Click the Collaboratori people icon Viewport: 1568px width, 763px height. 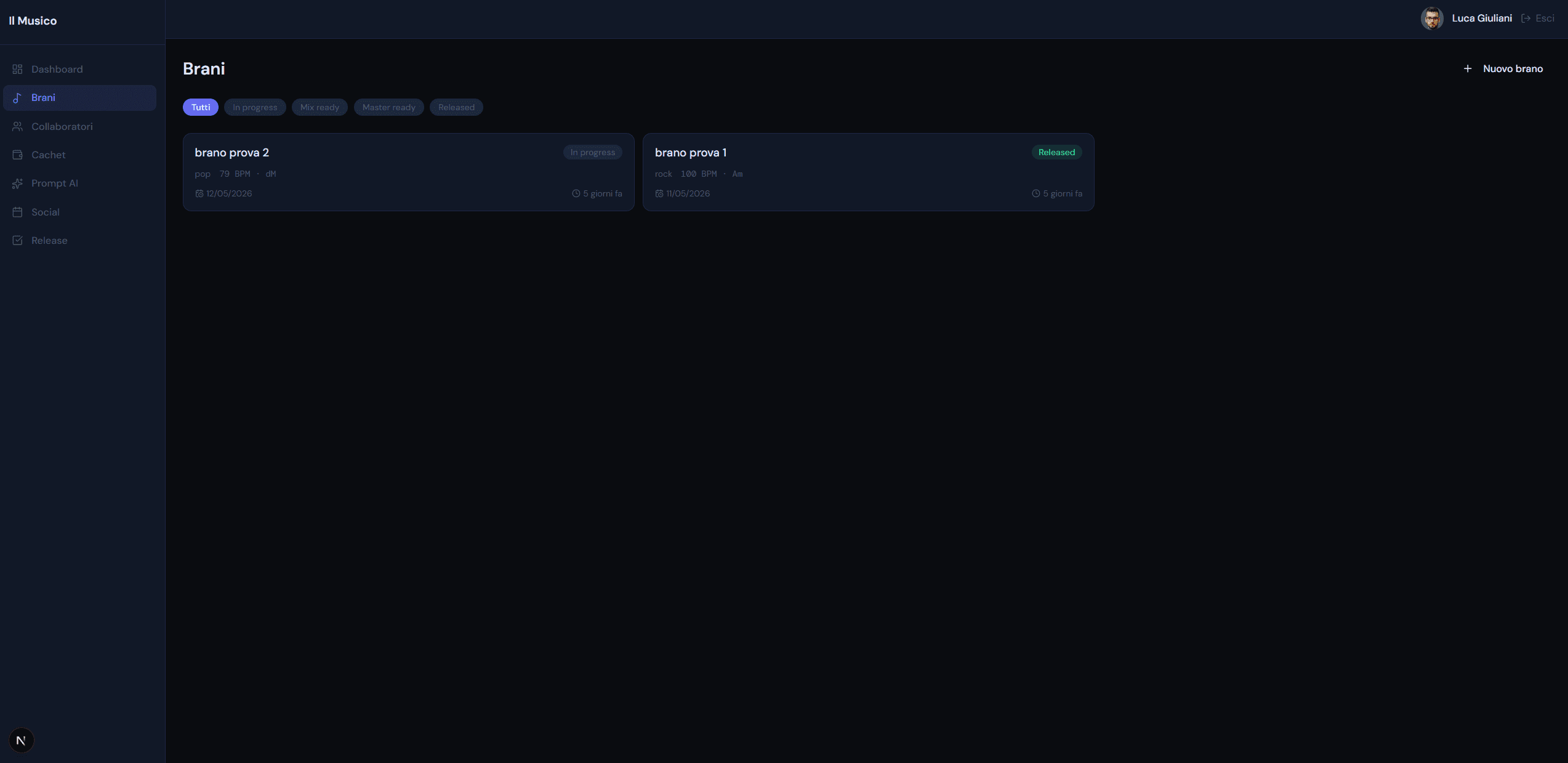(x=17, y=126)
